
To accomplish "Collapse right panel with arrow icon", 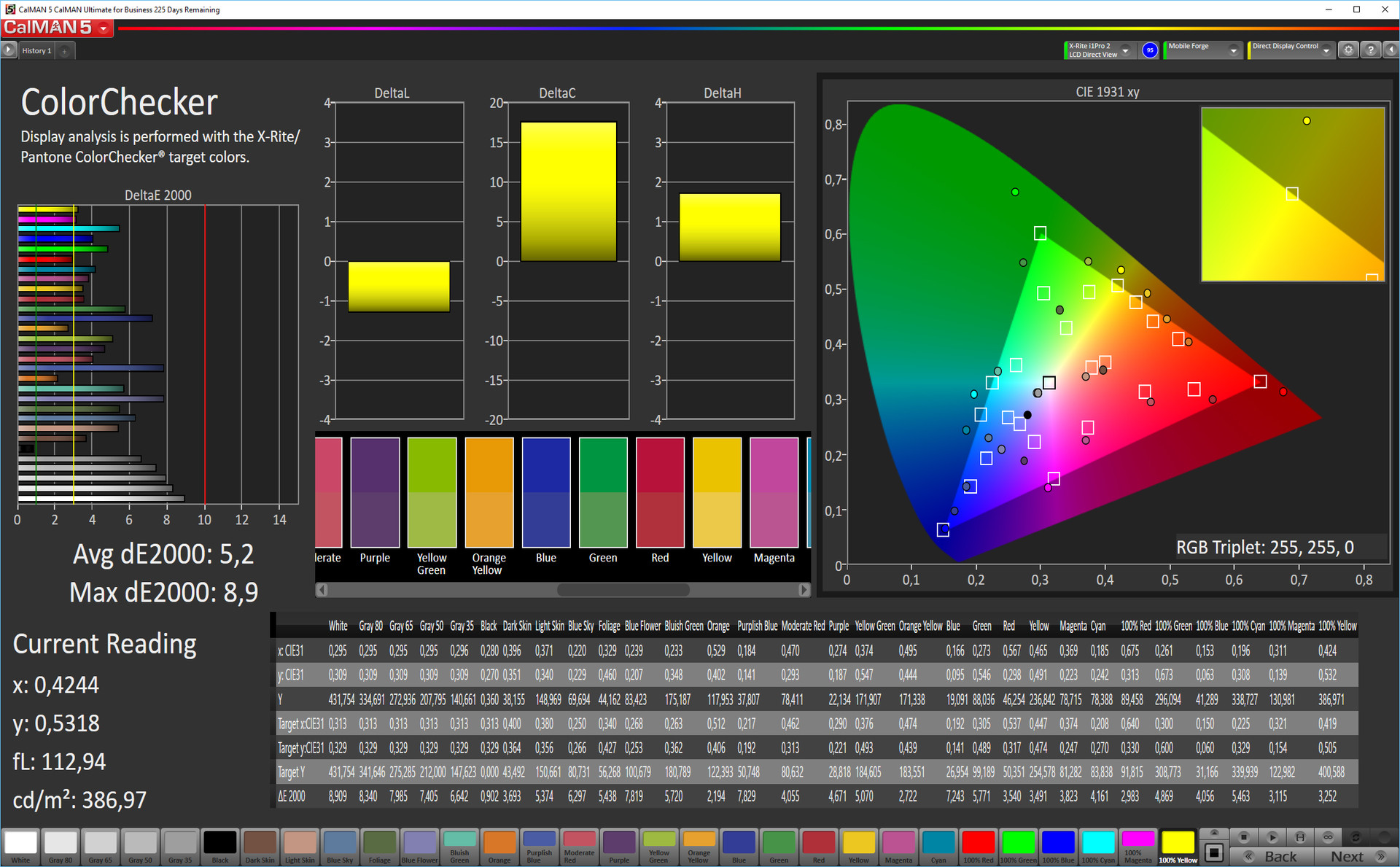I will (1391, 50).
